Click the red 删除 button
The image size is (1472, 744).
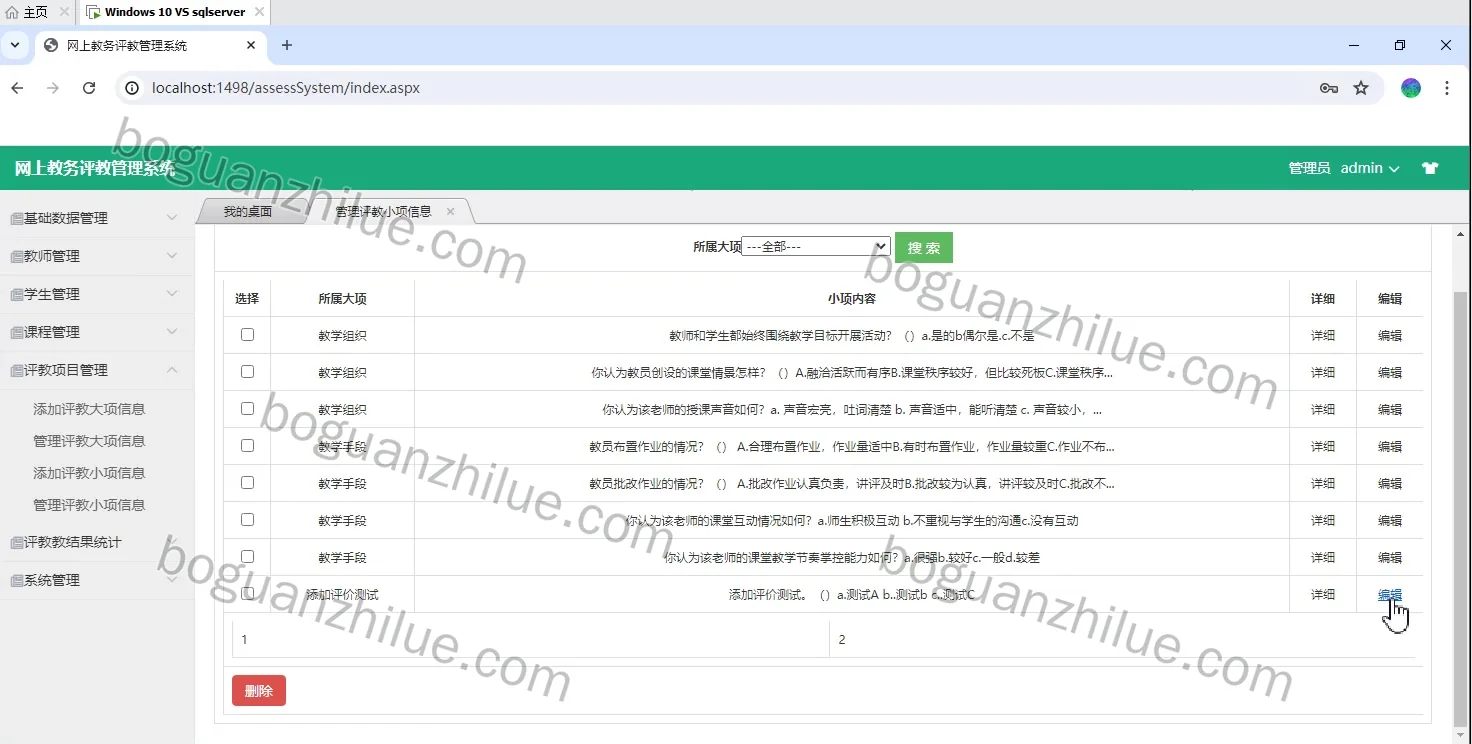coord(259,691)
